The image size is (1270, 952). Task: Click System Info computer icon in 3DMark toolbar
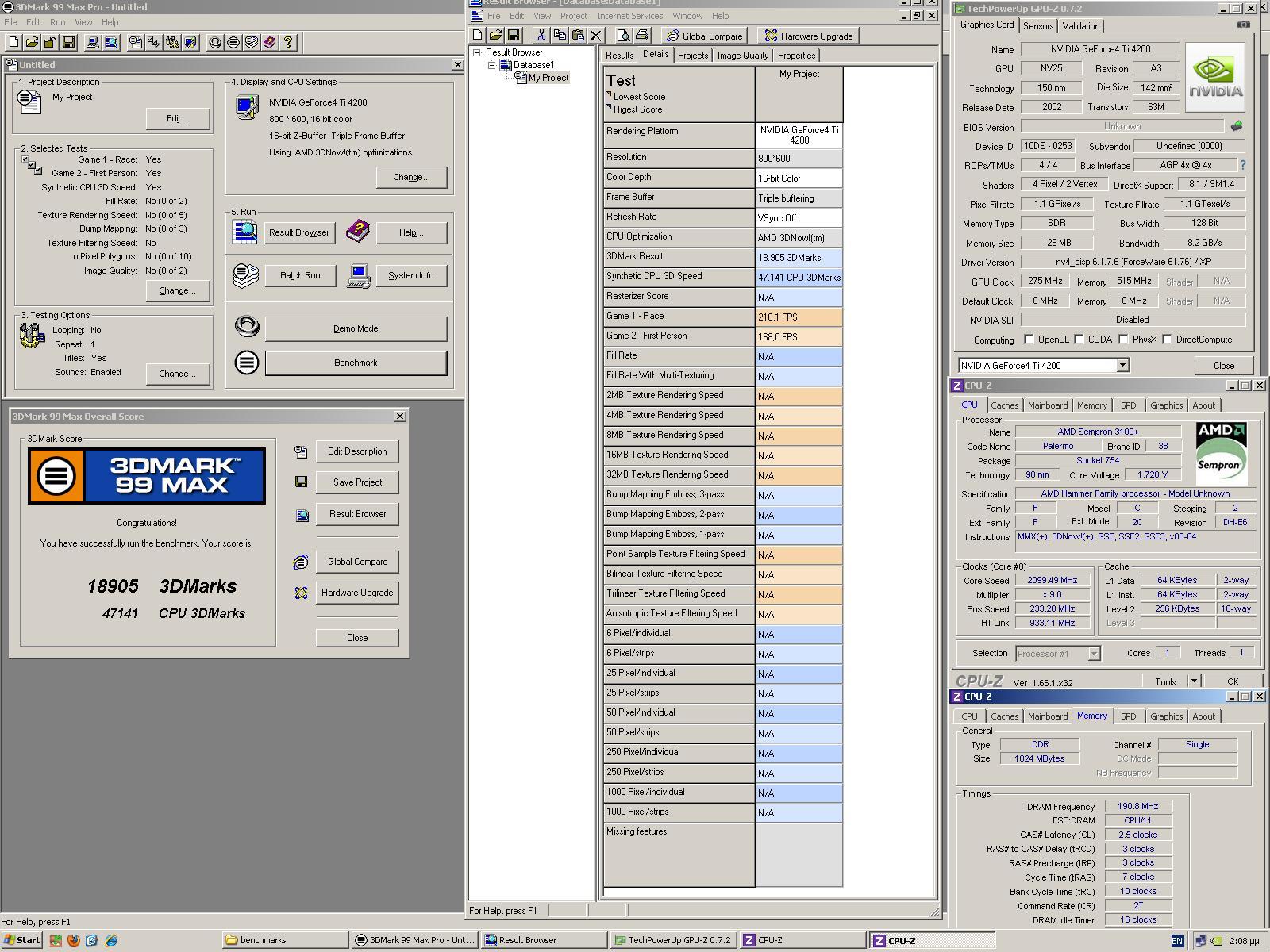(x=93, y=42)
